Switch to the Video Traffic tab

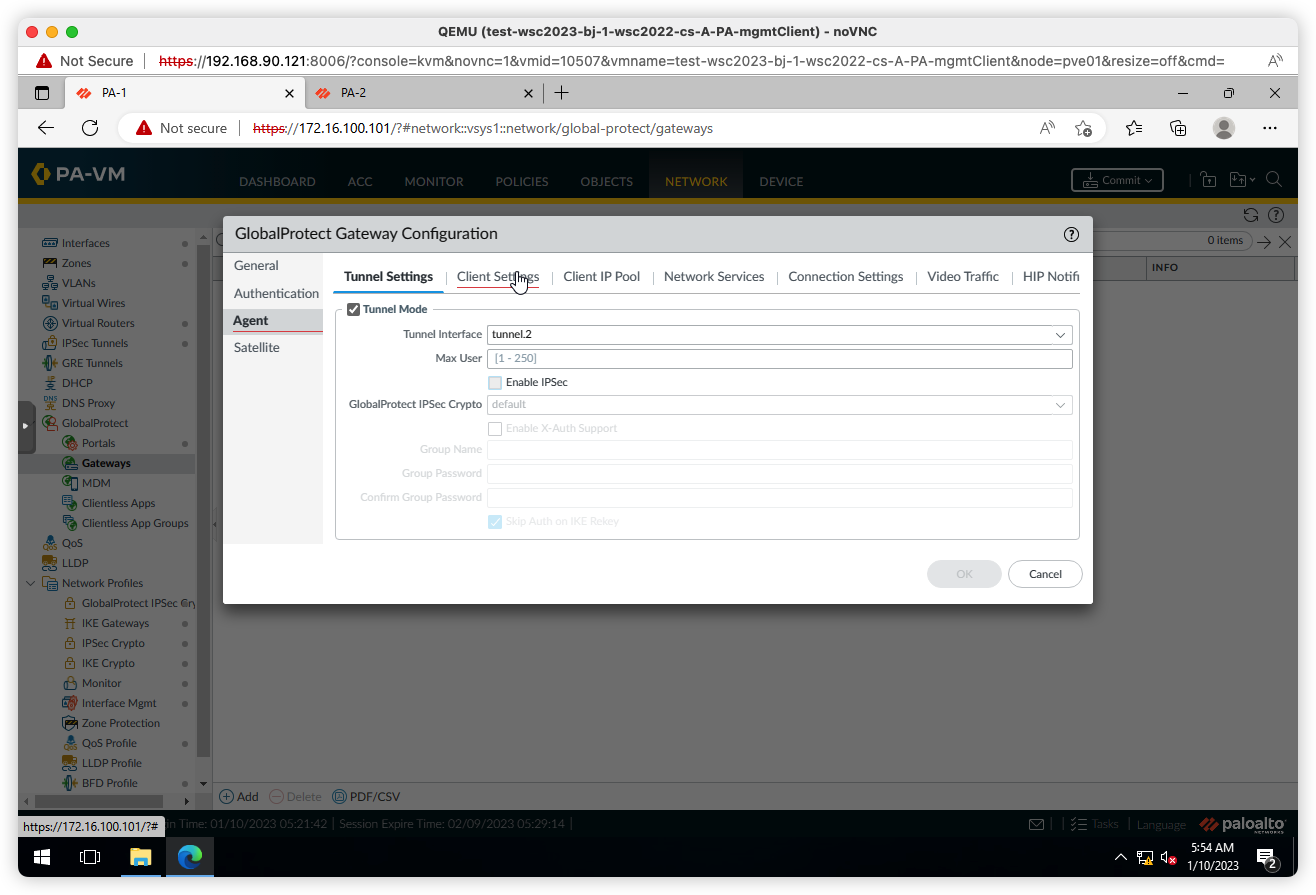963,277
